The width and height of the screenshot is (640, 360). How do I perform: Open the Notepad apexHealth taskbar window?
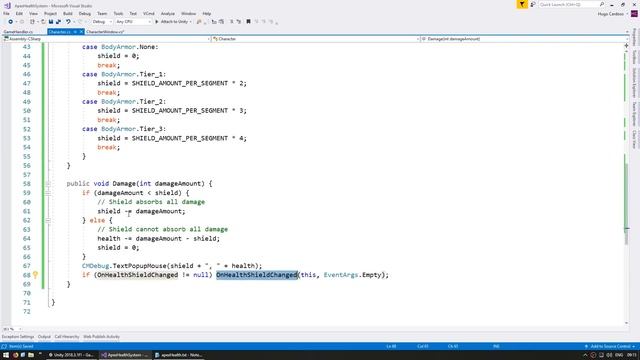(x=179, y=355)
